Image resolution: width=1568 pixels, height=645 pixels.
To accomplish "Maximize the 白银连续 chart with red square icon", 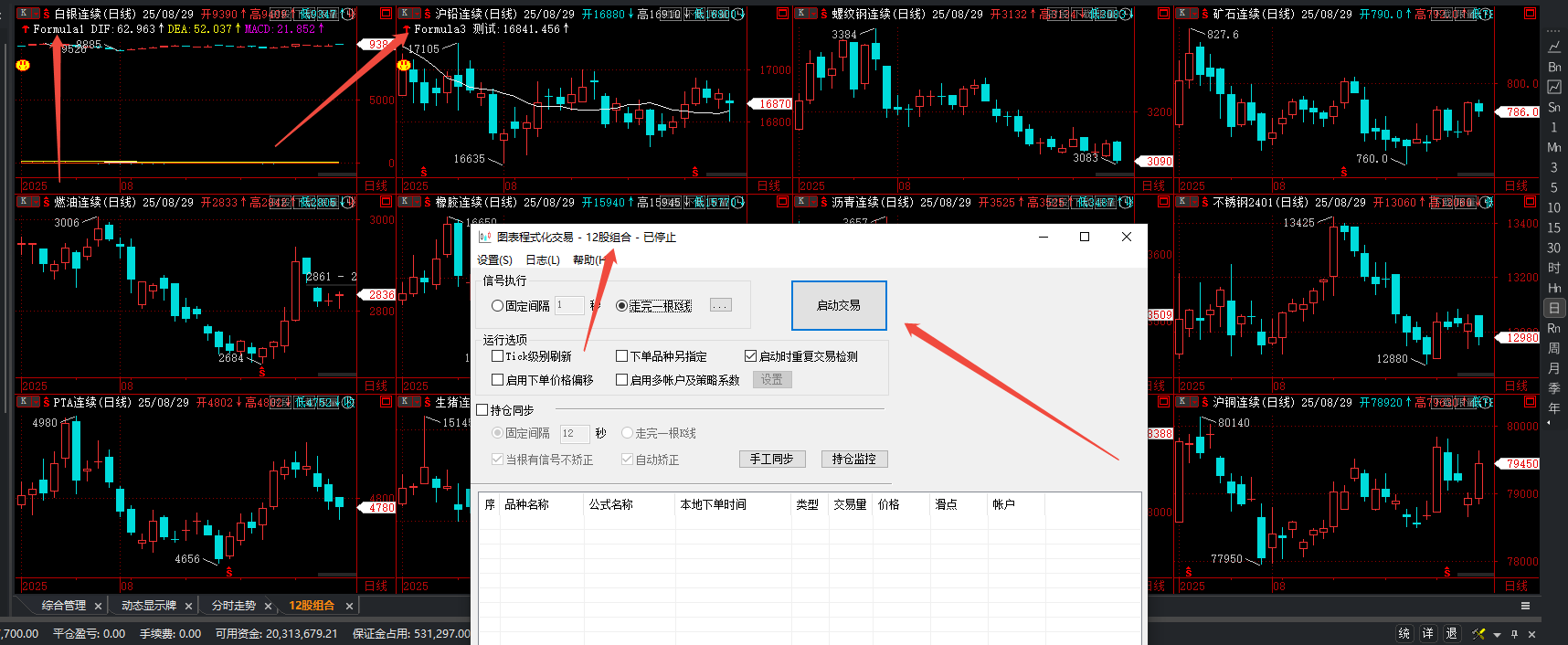I will [386, 14].
